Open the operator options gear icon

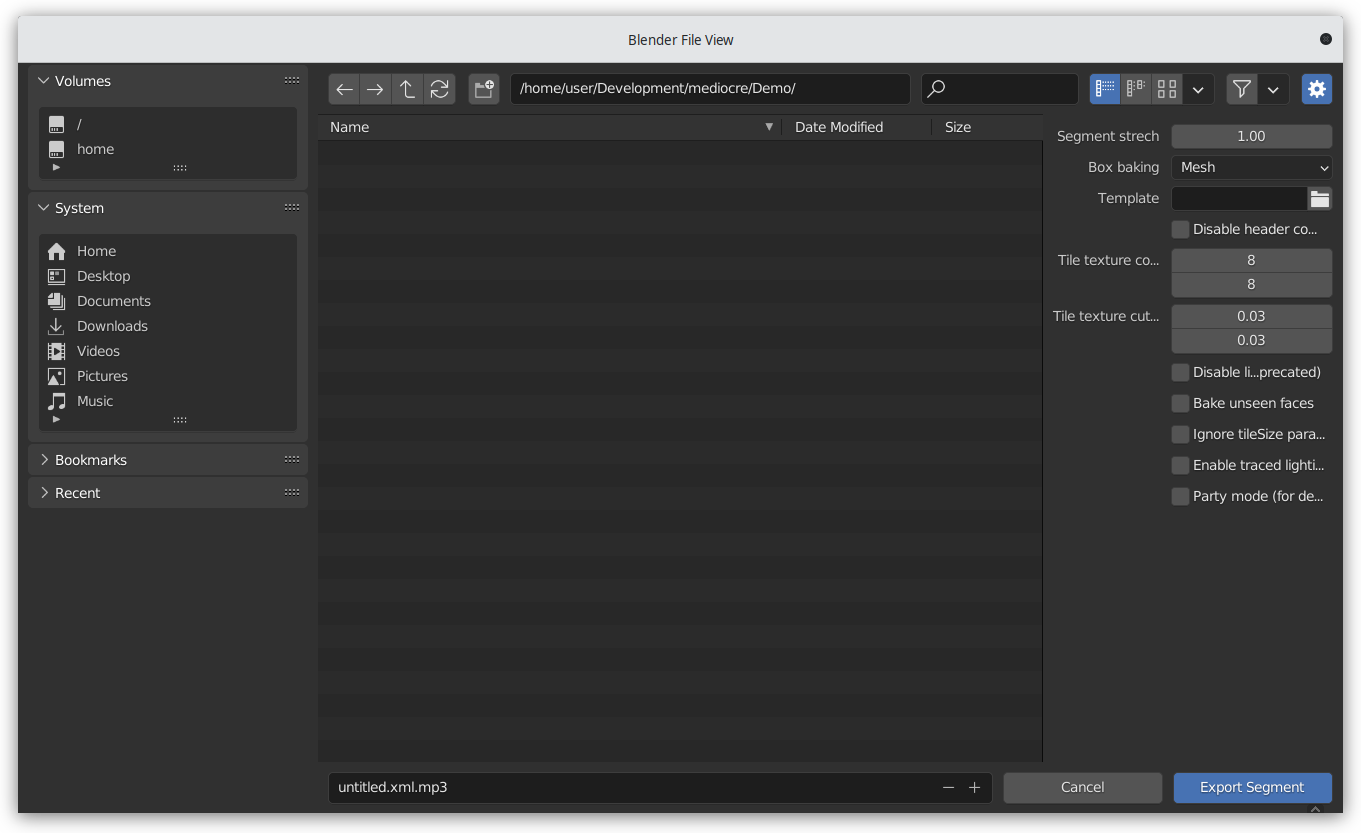[x=1316, y=88]
